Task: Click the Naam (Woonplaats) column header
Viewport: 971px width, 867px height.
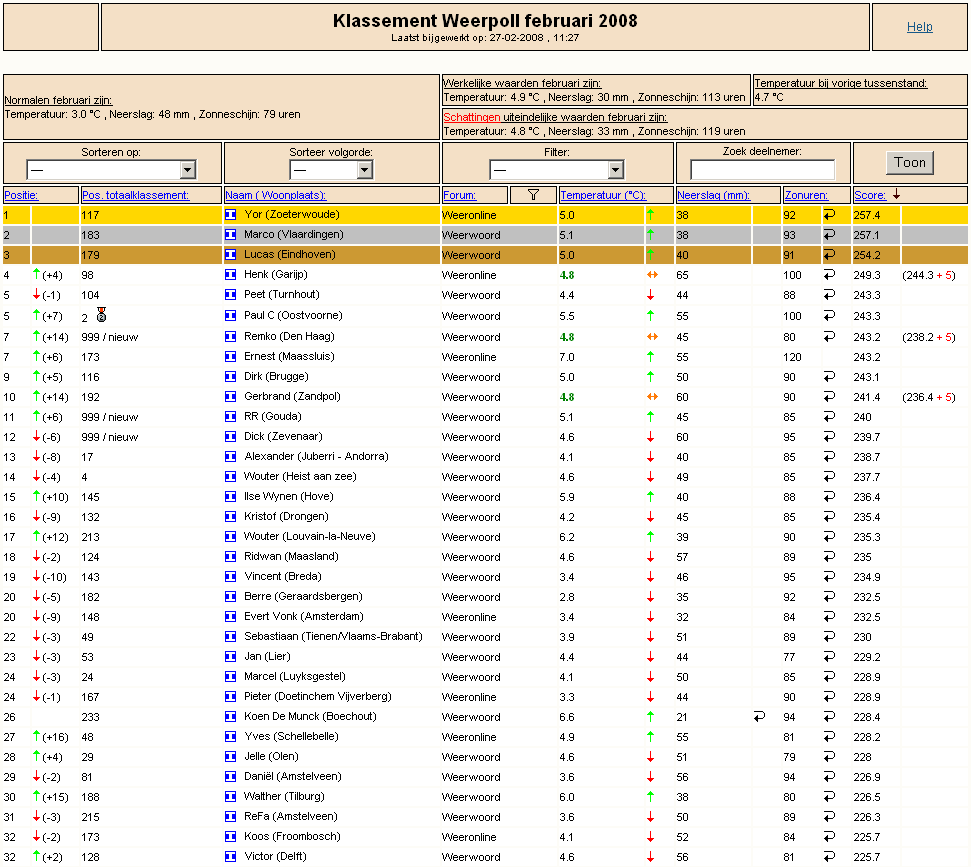Action: (276, 195)
